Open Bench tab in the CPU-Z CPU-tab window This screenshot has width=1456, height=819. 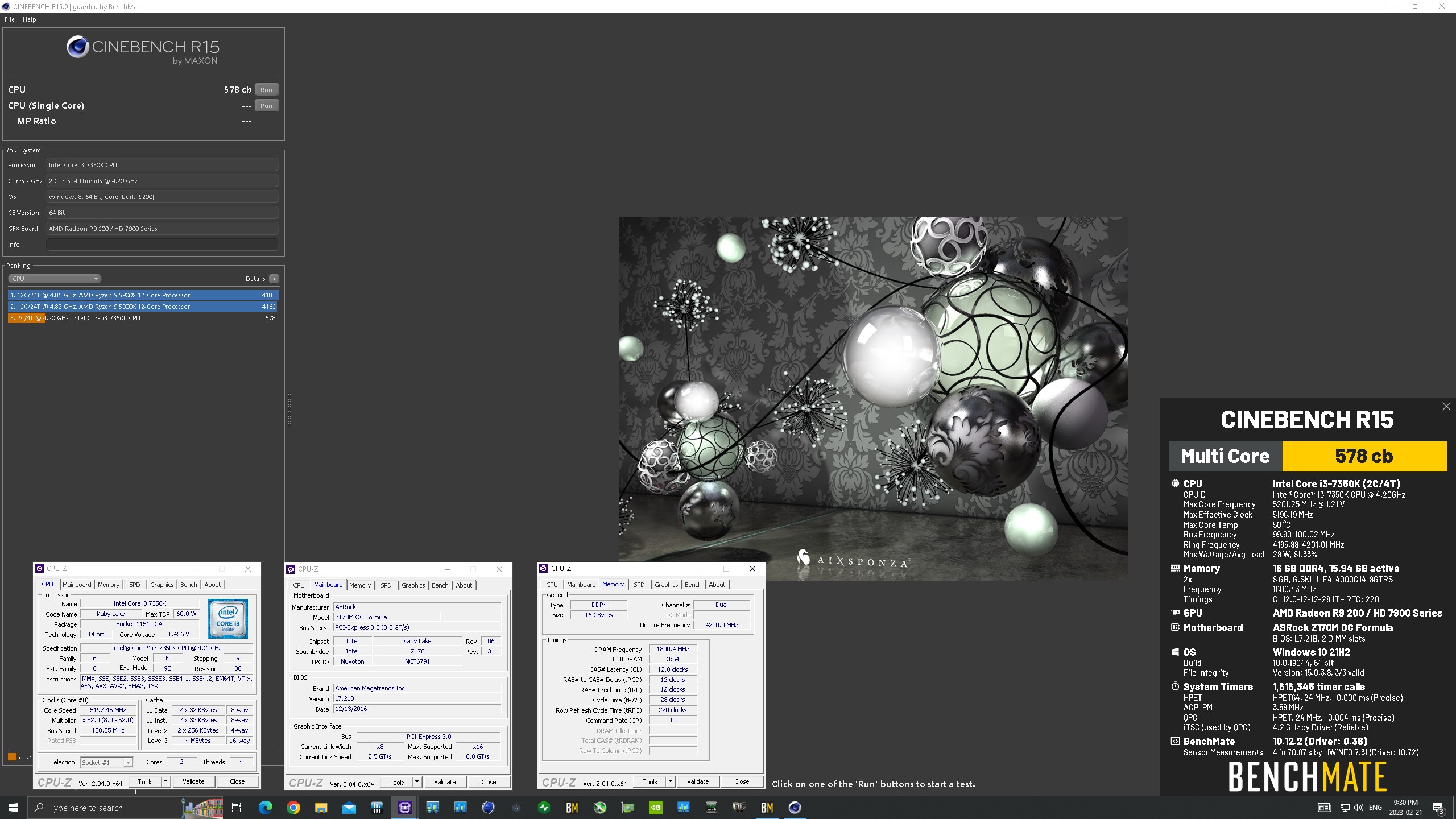[189, 585]
